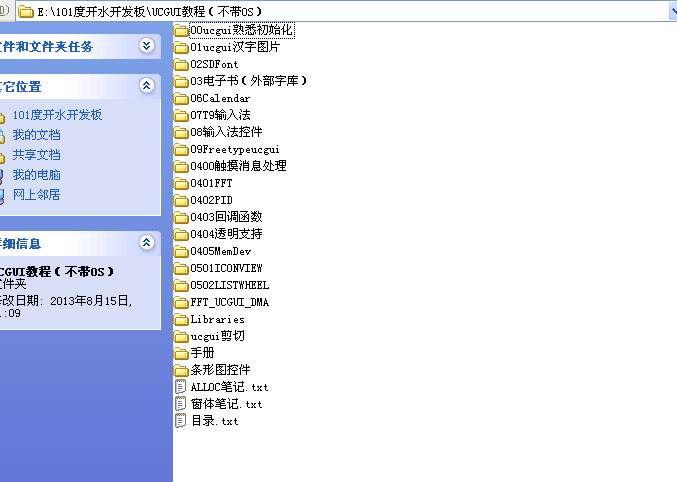
Task: Click the 01ucgui汉字图片 folder name
Action: (x=235, y=47)
